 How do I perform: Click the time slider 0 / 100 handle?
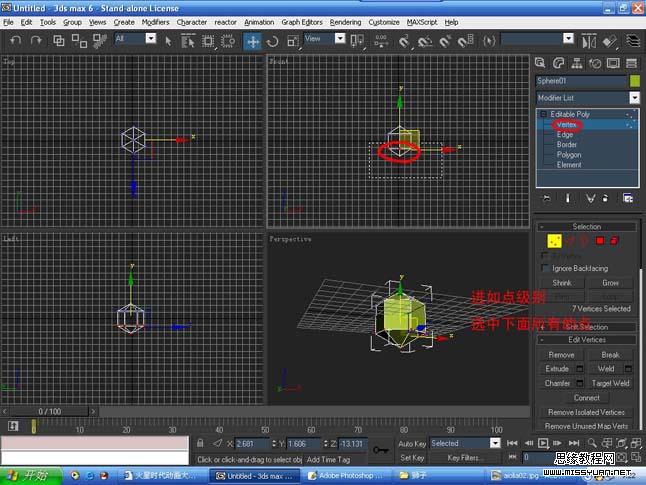point(49,411)
